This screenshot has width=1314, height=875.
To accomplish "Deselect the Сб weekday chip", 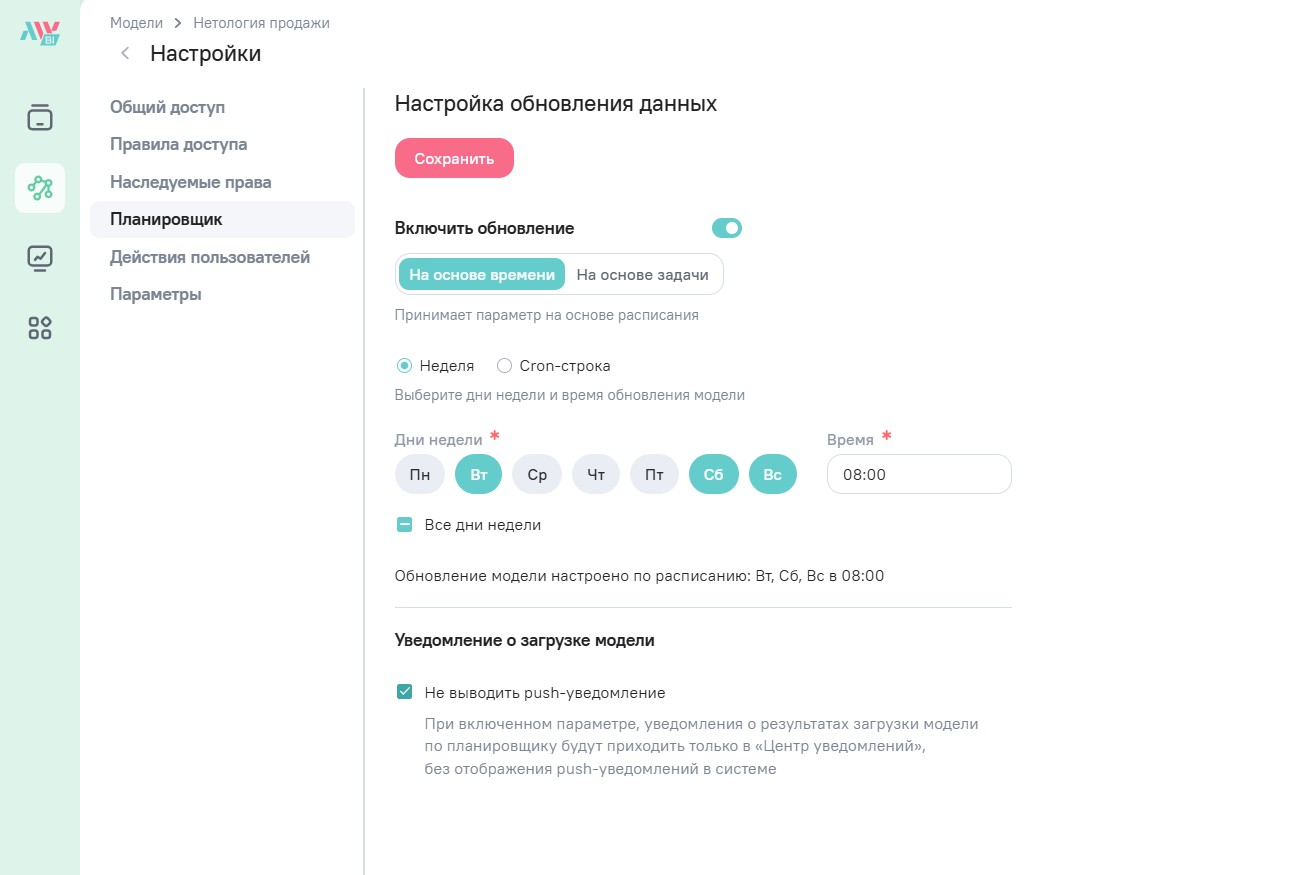I will [x=713, y=475].
